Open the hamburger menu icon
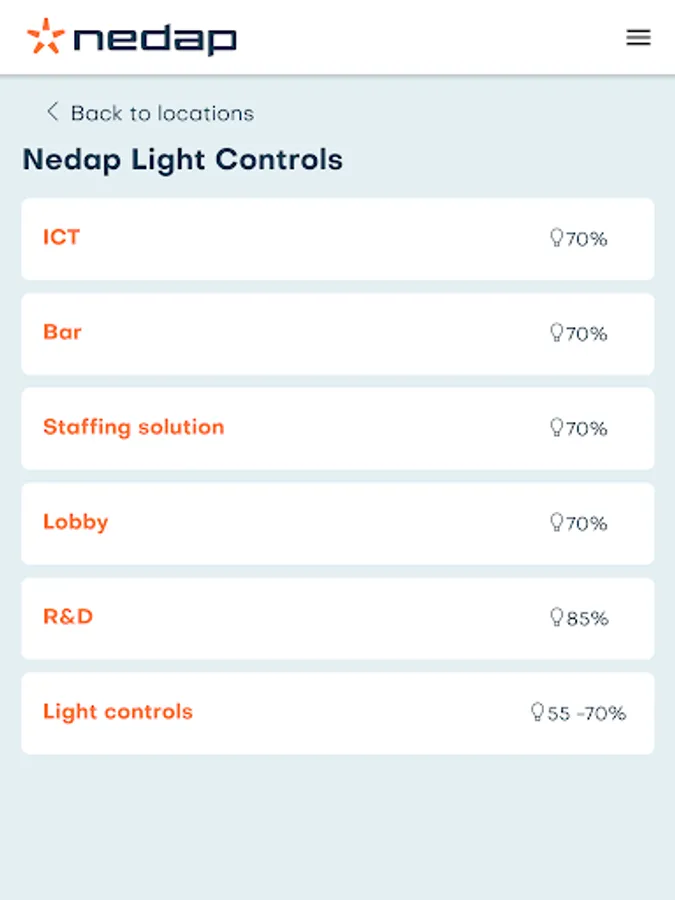This screenshot has height=900, width=675. pos(638,38)
